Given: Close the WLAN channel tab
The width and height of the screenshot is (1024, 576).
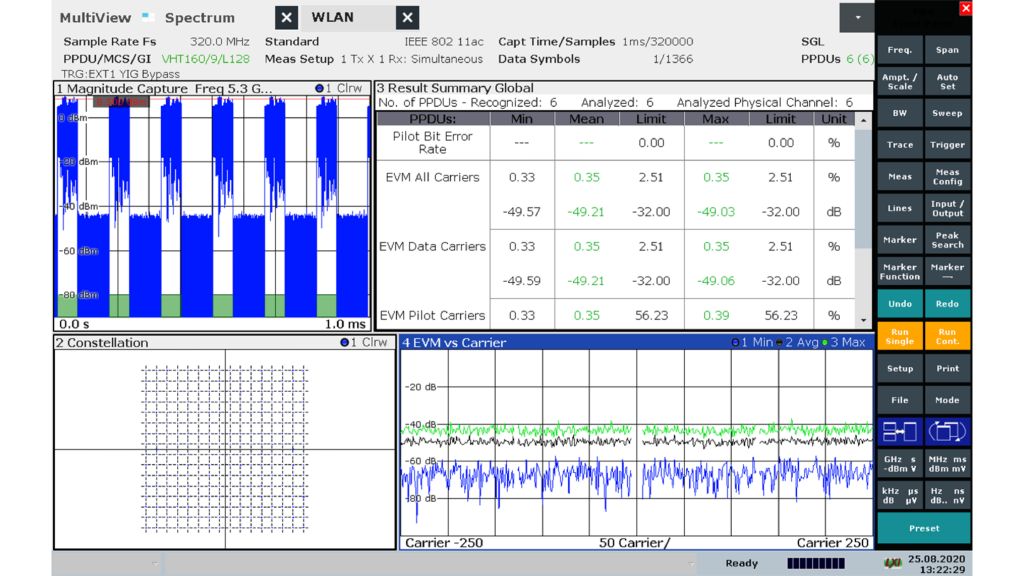Looking at the screenshot, I should pos(407,18).
